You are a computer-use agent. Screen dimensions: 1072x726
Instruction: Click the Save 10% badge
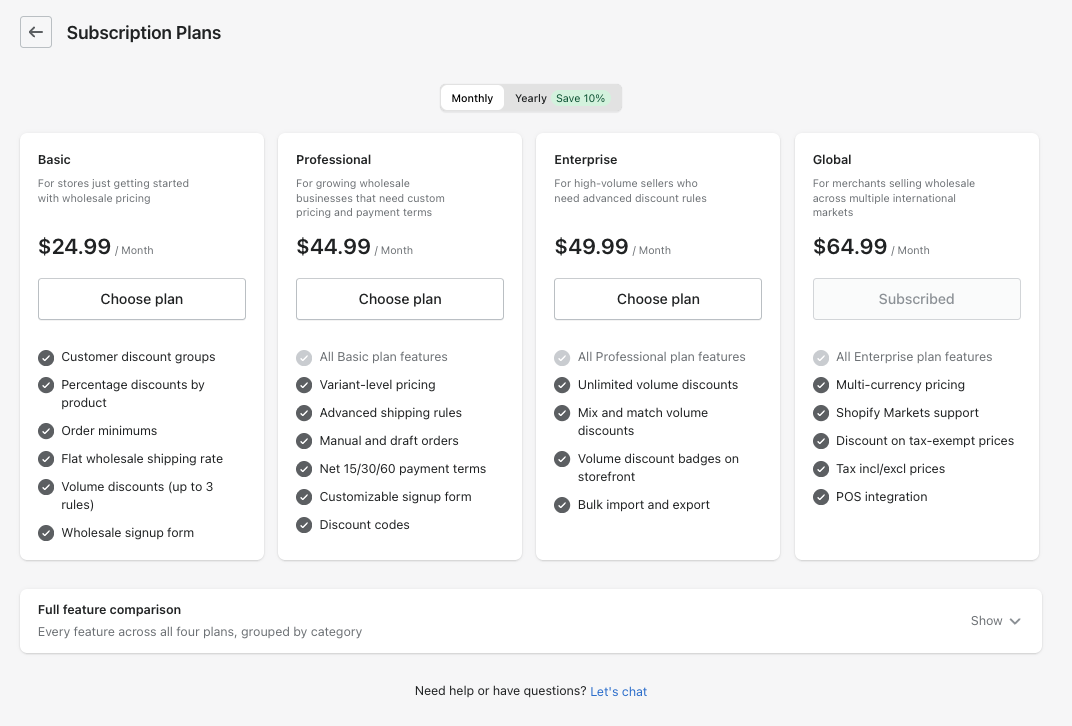click(580, 98)
